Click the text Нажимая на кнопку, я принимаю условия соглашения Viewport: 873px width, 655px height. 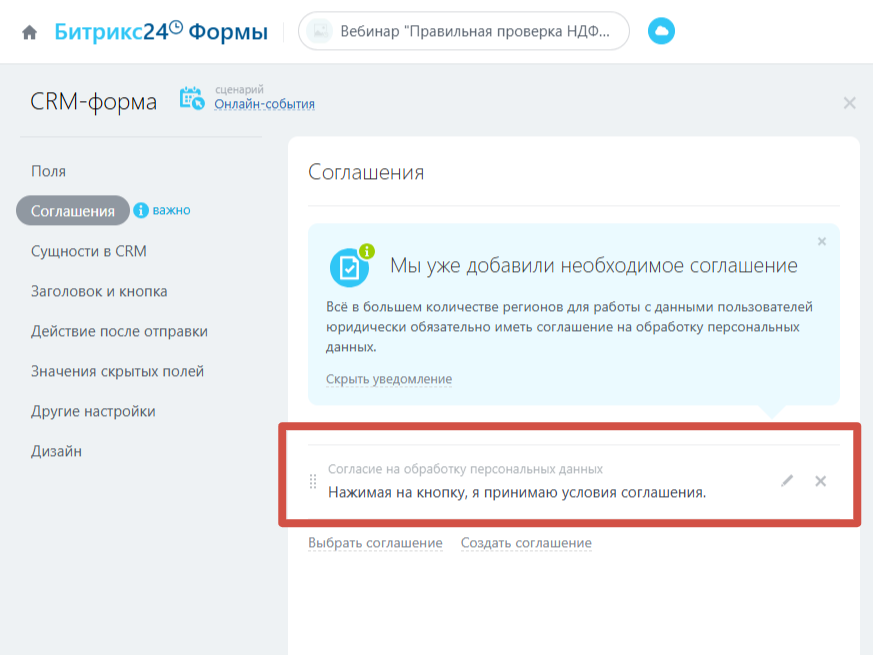point(517,492)
